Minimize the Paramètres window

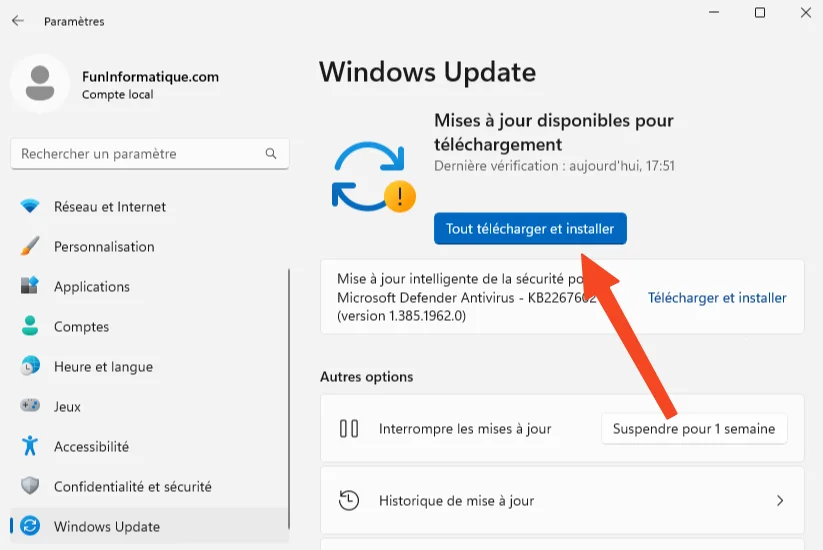714,12
